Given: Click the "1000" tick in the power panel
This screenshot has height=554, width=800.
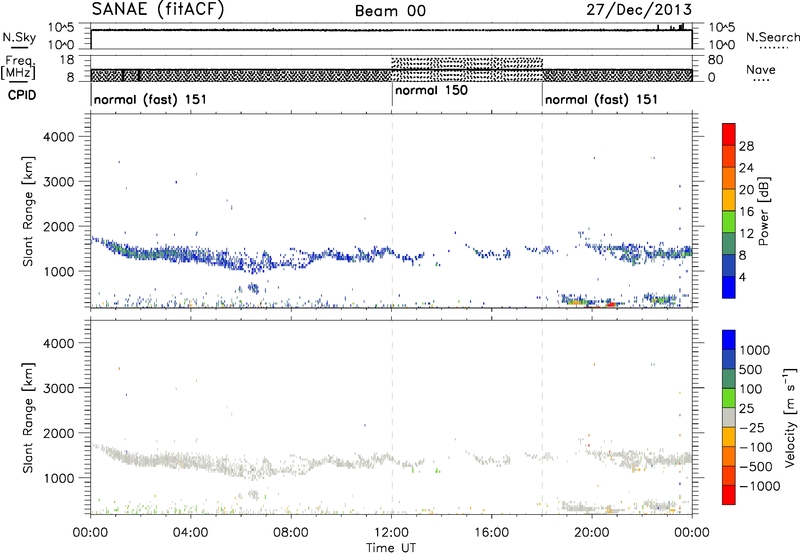Looking at the screenshot, I should [x=58, y=271].
